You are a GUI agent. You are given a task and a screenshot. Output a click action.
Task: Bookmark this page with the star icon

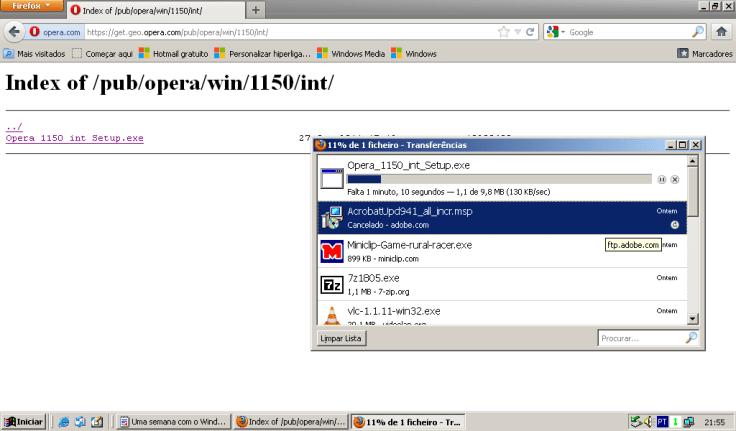tap(505, 32)
